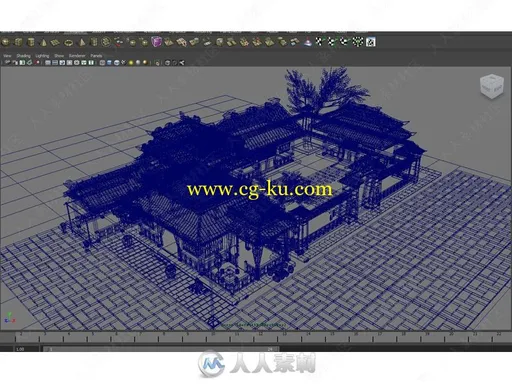Click frame 2 on the time slider
This screenshot has height=384, width=512.
pyautogui.click(x=21, y=334)
